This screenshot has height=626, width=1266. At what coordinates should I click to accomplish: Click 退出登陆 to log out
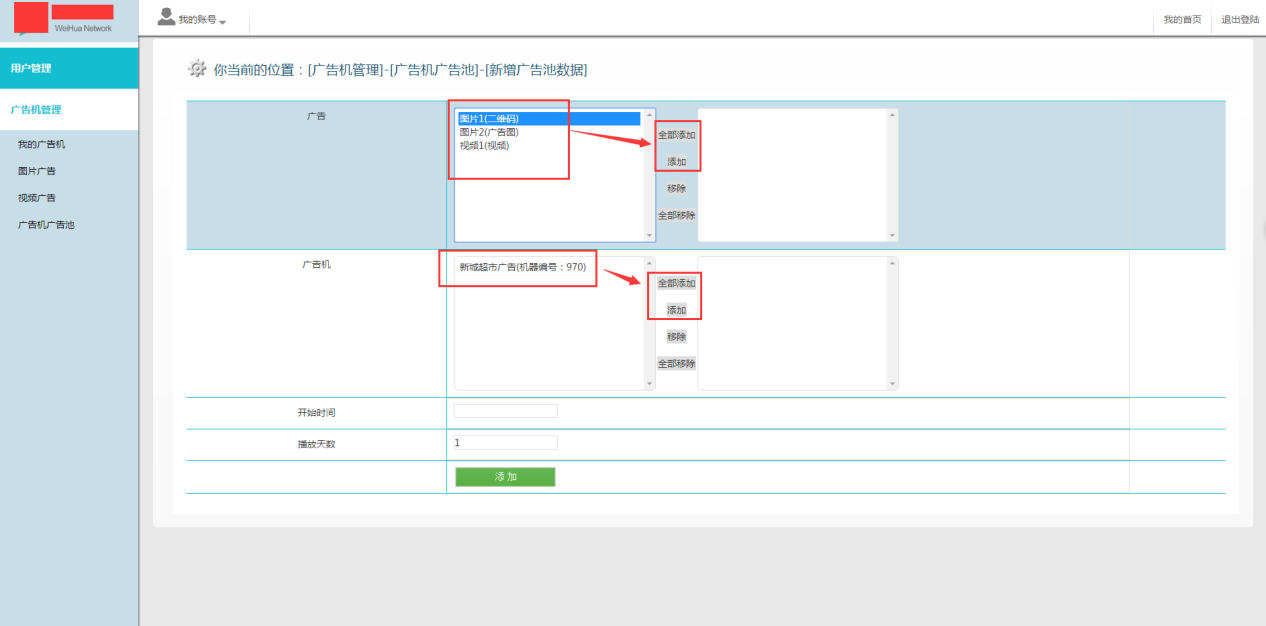tap(1240, 20)
